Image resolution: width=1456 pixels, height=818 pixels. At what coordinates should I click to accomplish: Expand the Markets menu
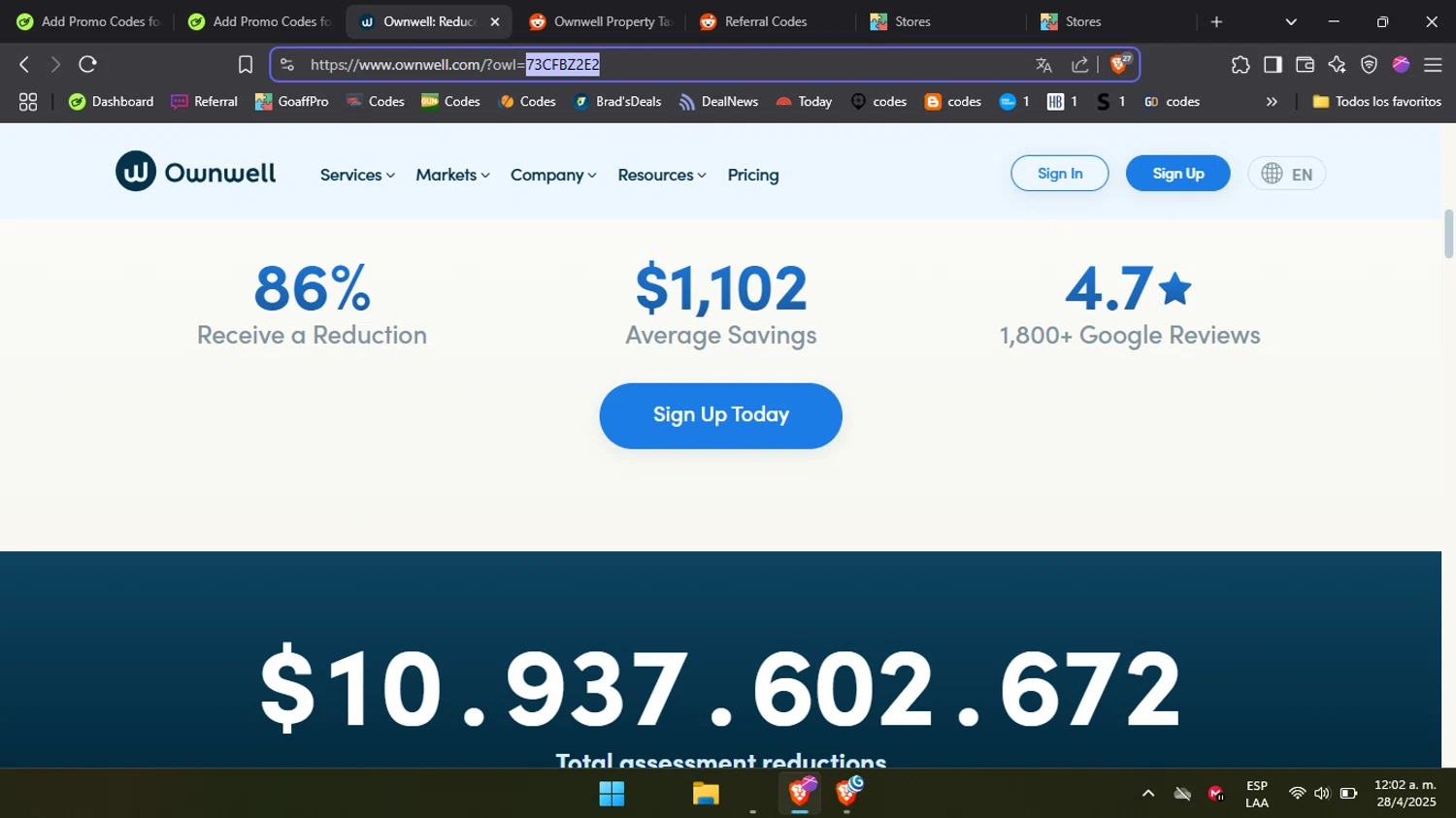[452, 175]
